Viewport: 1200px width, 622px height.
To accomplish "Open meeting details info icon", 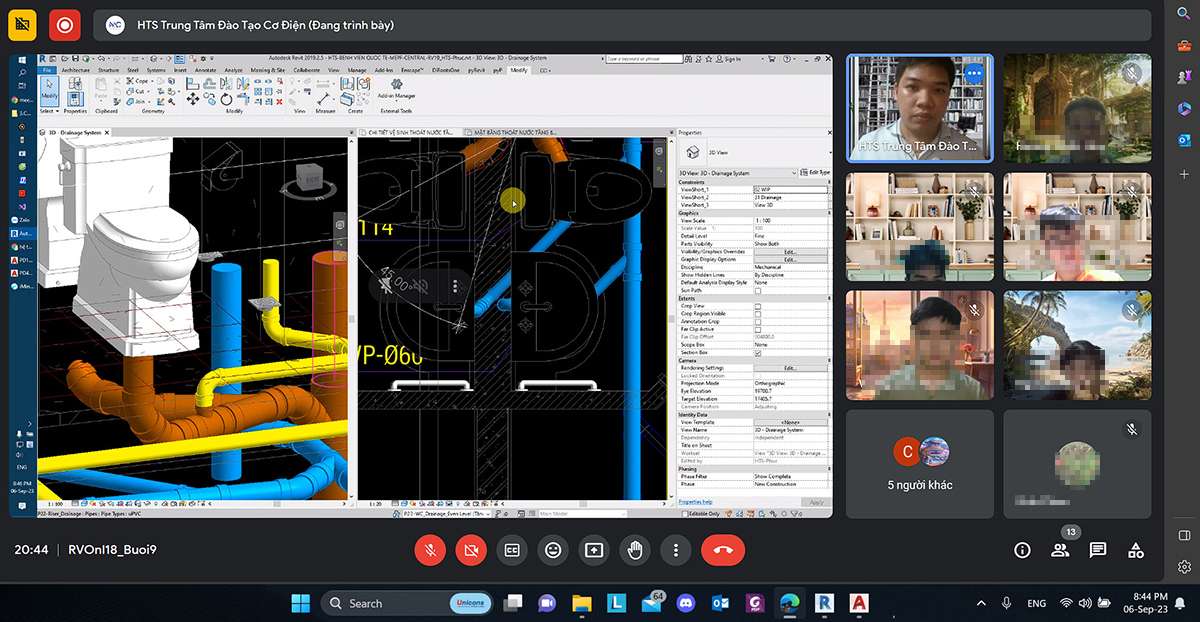I will pyautogui.click(x=1022, y=550).
